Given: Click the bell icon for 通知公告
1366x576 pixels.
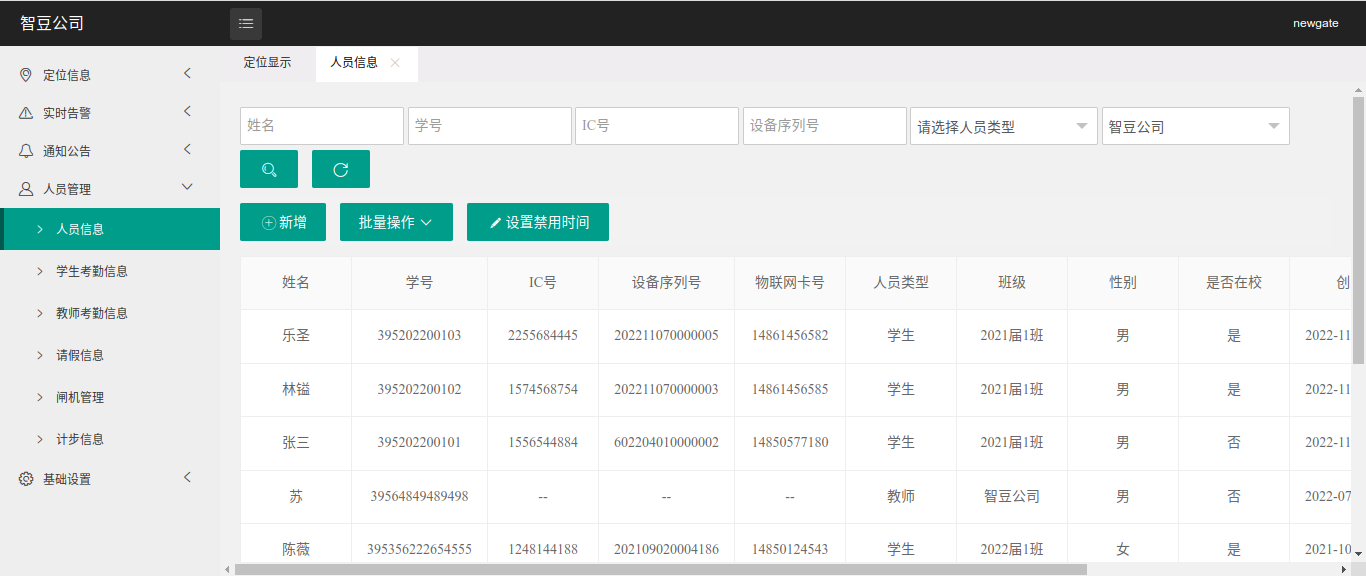Looking at the screenshot, I should 26,151.
